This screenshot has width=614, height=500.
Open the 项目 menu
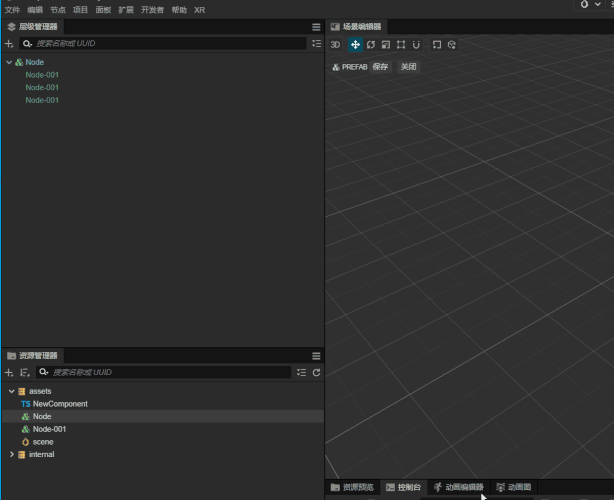(x=80, y=10)
